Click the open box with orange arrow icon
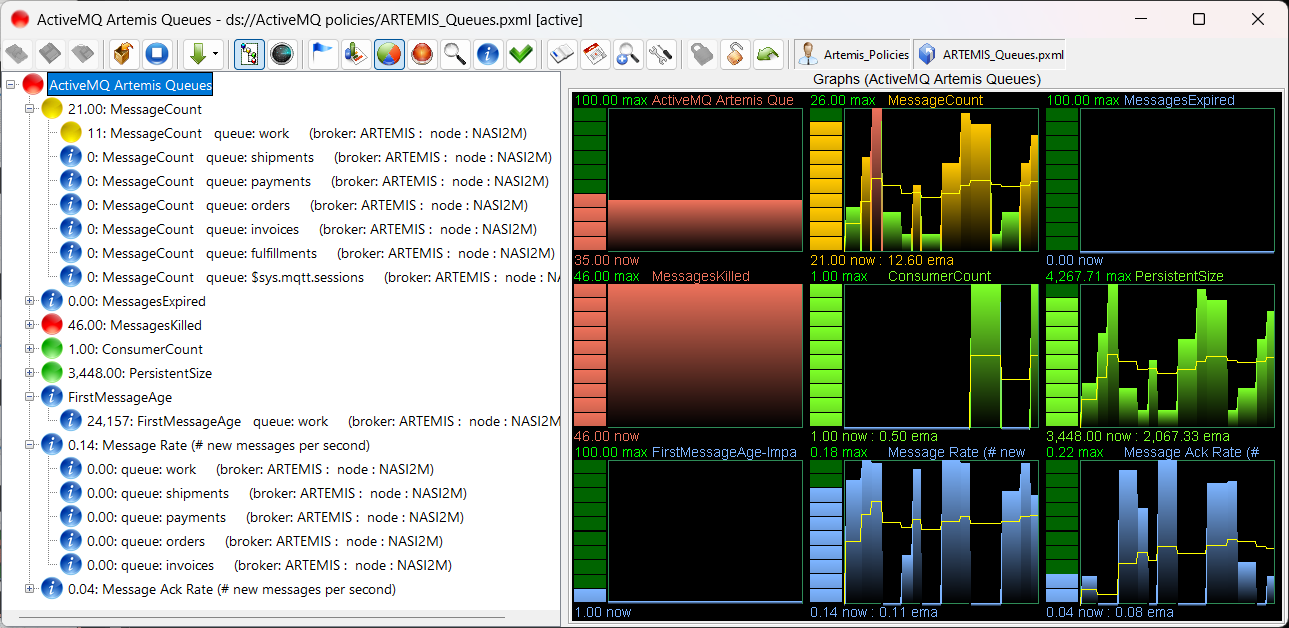 124,54
